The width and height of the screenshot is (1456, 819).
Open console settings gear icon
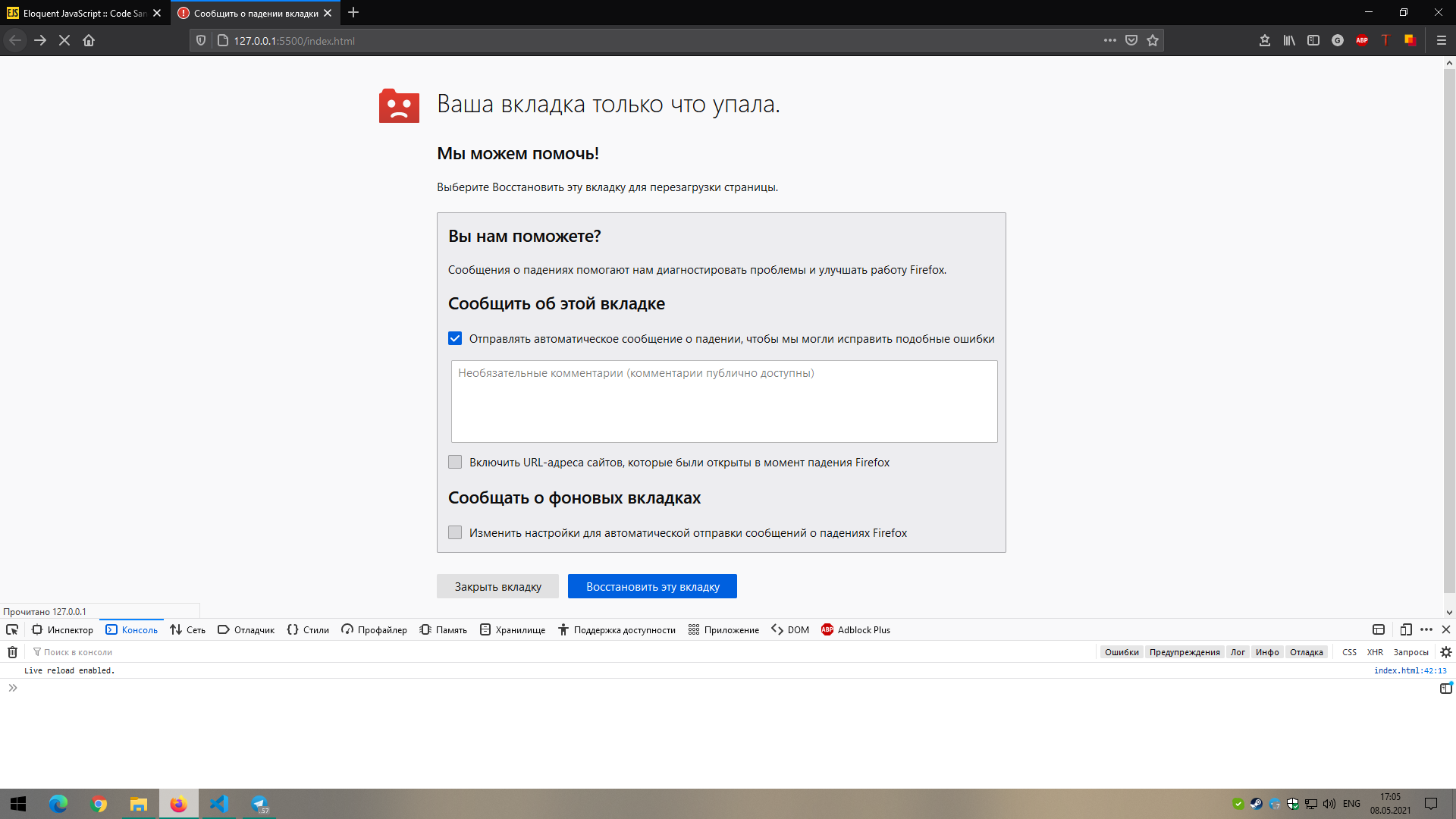[1446, 652]
